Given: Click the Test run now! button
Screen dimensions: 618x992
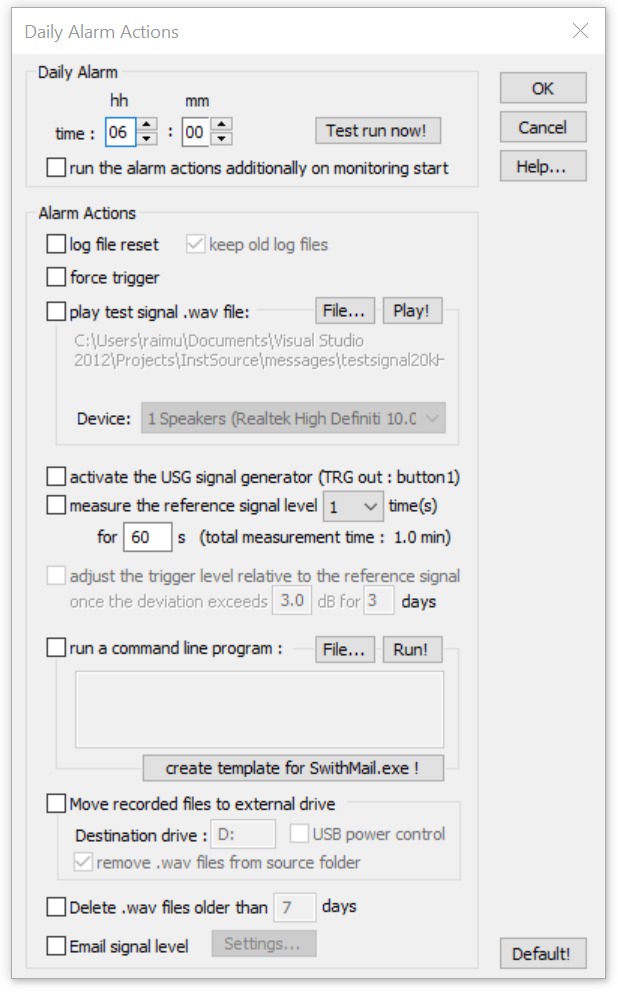Looking at the screenshot, I should (378, 131).
